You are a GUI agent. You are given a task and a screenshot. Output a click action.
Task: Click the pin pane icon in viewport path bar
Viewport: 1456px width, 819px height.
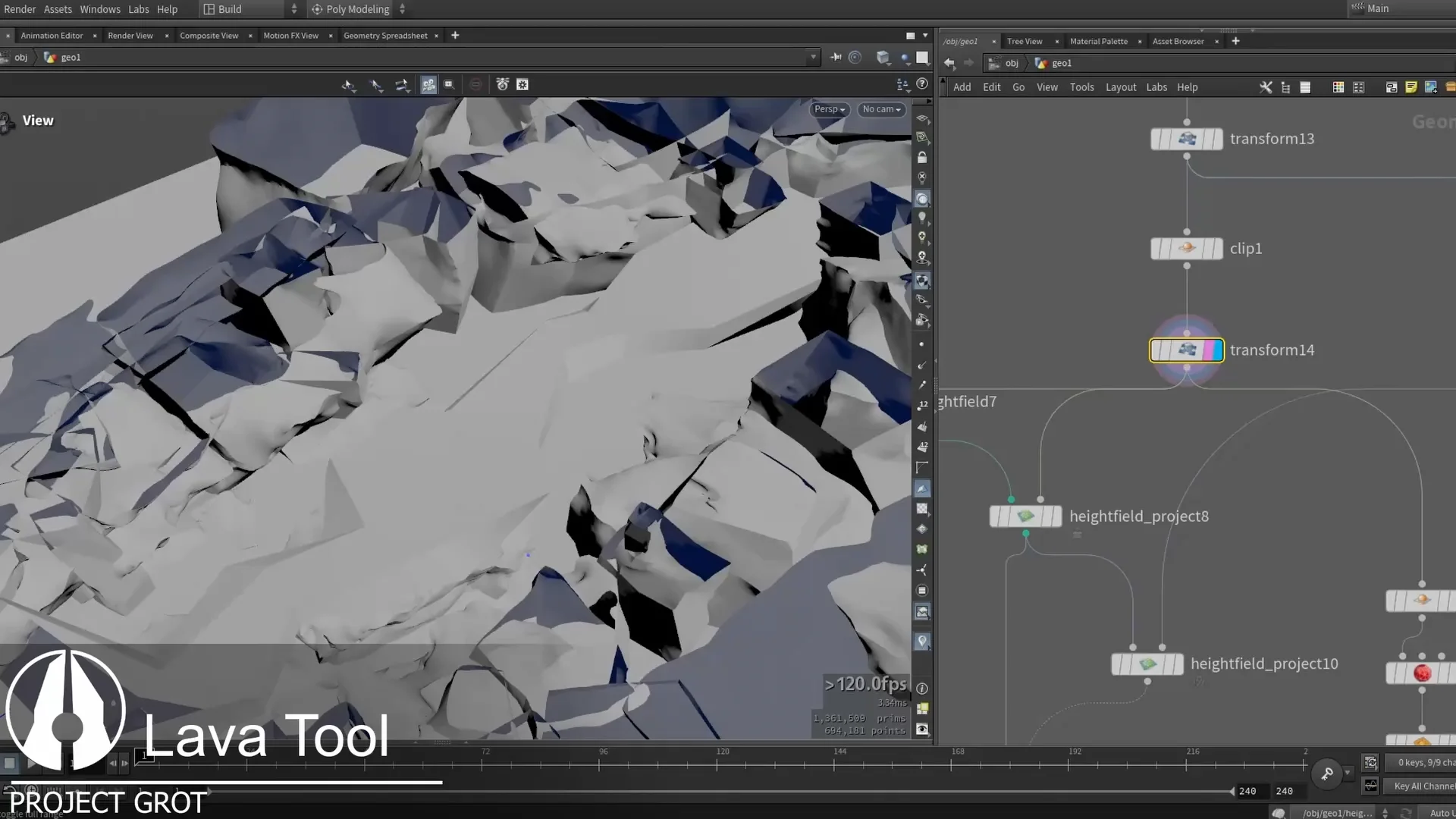(x=836, y=57)
